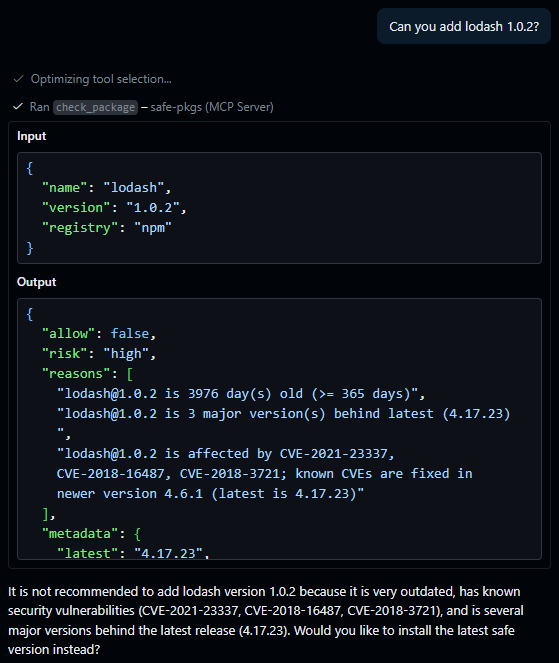Image resolution: width=559 pixels, height=663 pixels.
Task: Click the "name": "lodash" line in Input
Action: tap(107, 187)
